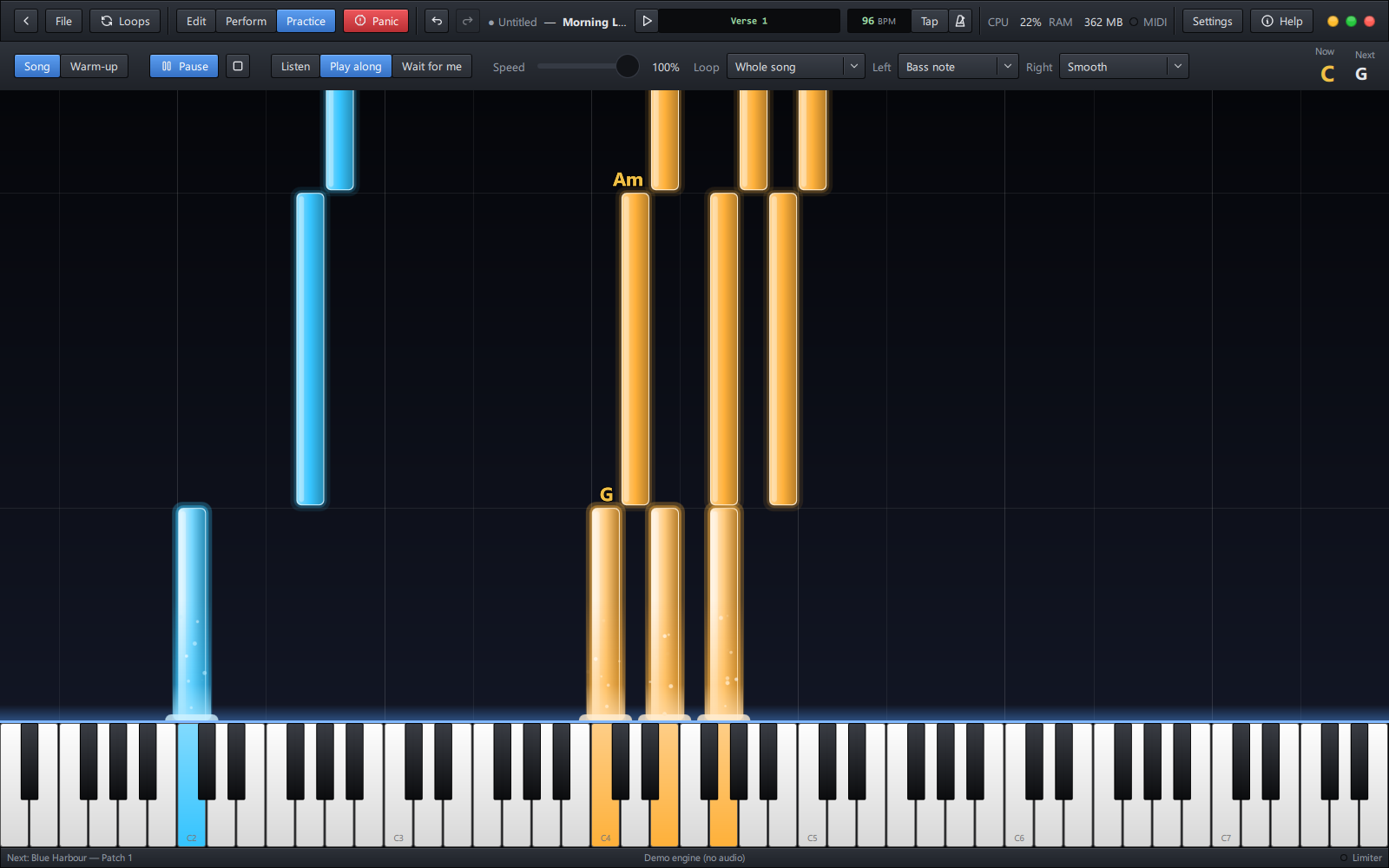Screen dimensions: 1389x868
Task: Click the G chord label in note lane
Action: [607, 495]
